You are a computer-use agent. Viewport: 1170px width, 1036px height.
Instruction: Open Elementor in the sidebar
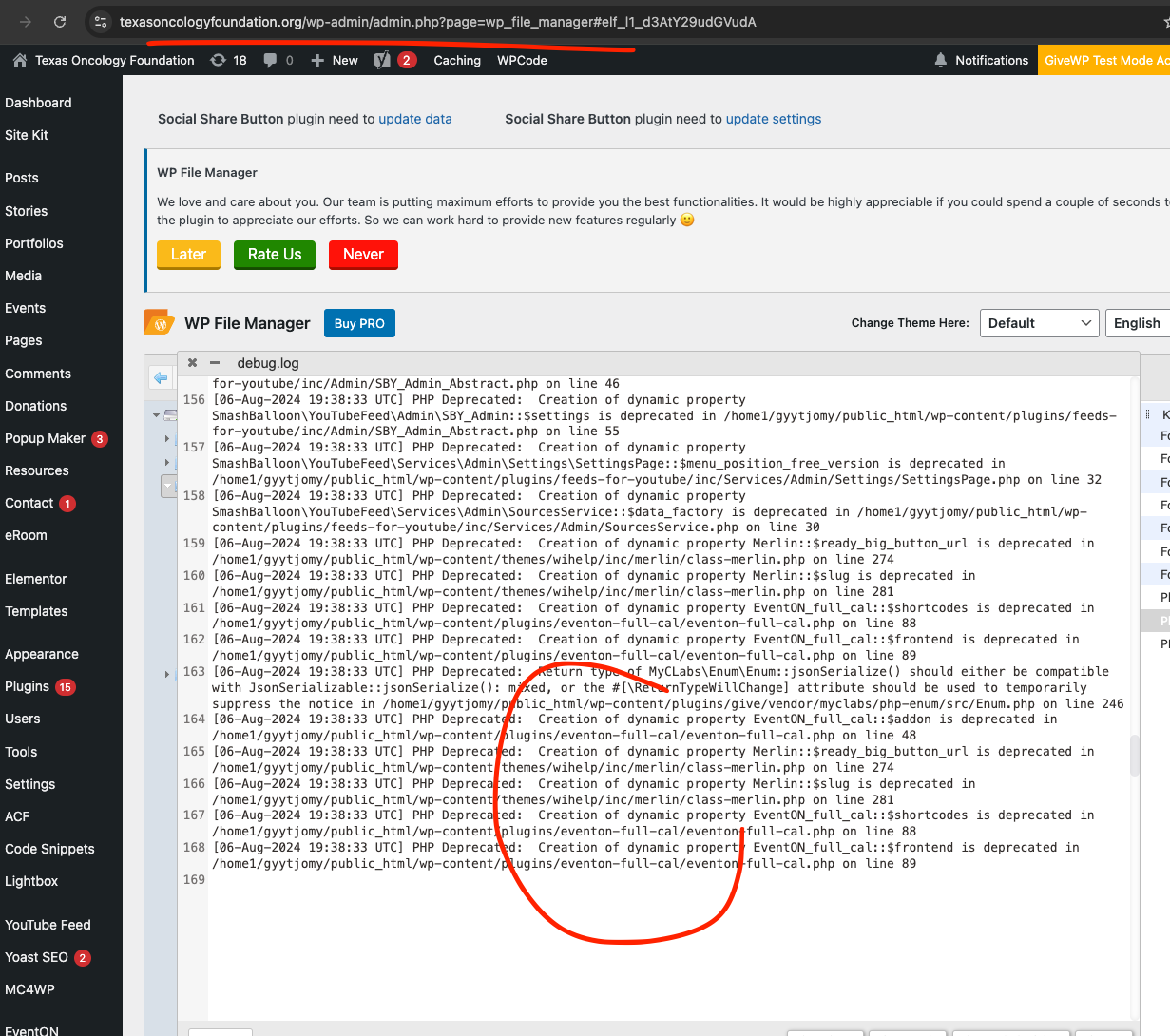36,579
